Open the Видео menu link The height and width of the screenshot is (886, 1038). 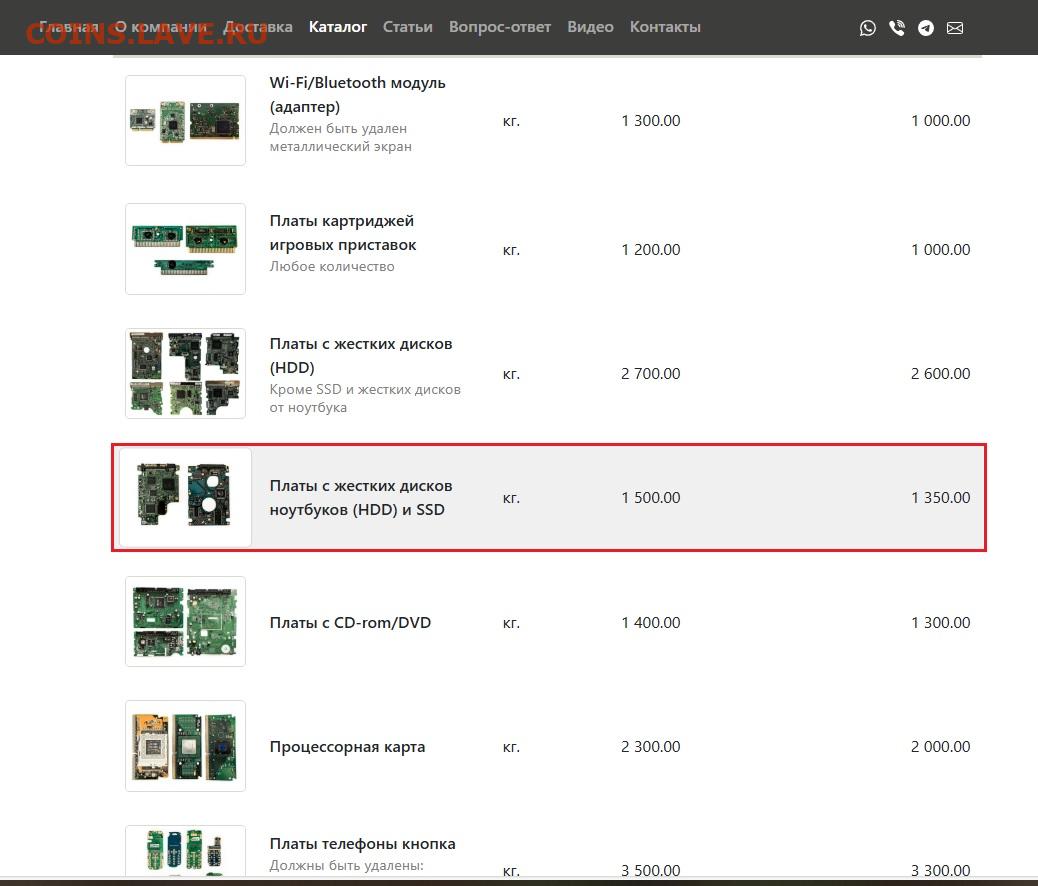pos(590,27)
